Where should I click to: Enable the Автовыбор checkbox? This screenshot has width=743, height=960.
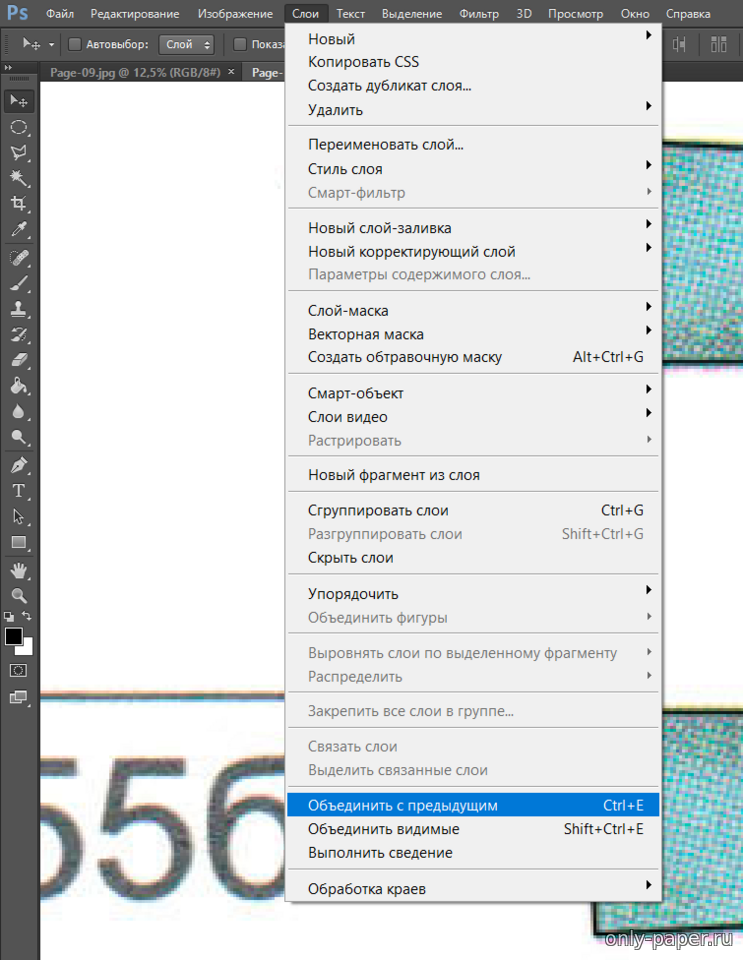[75, 45]
